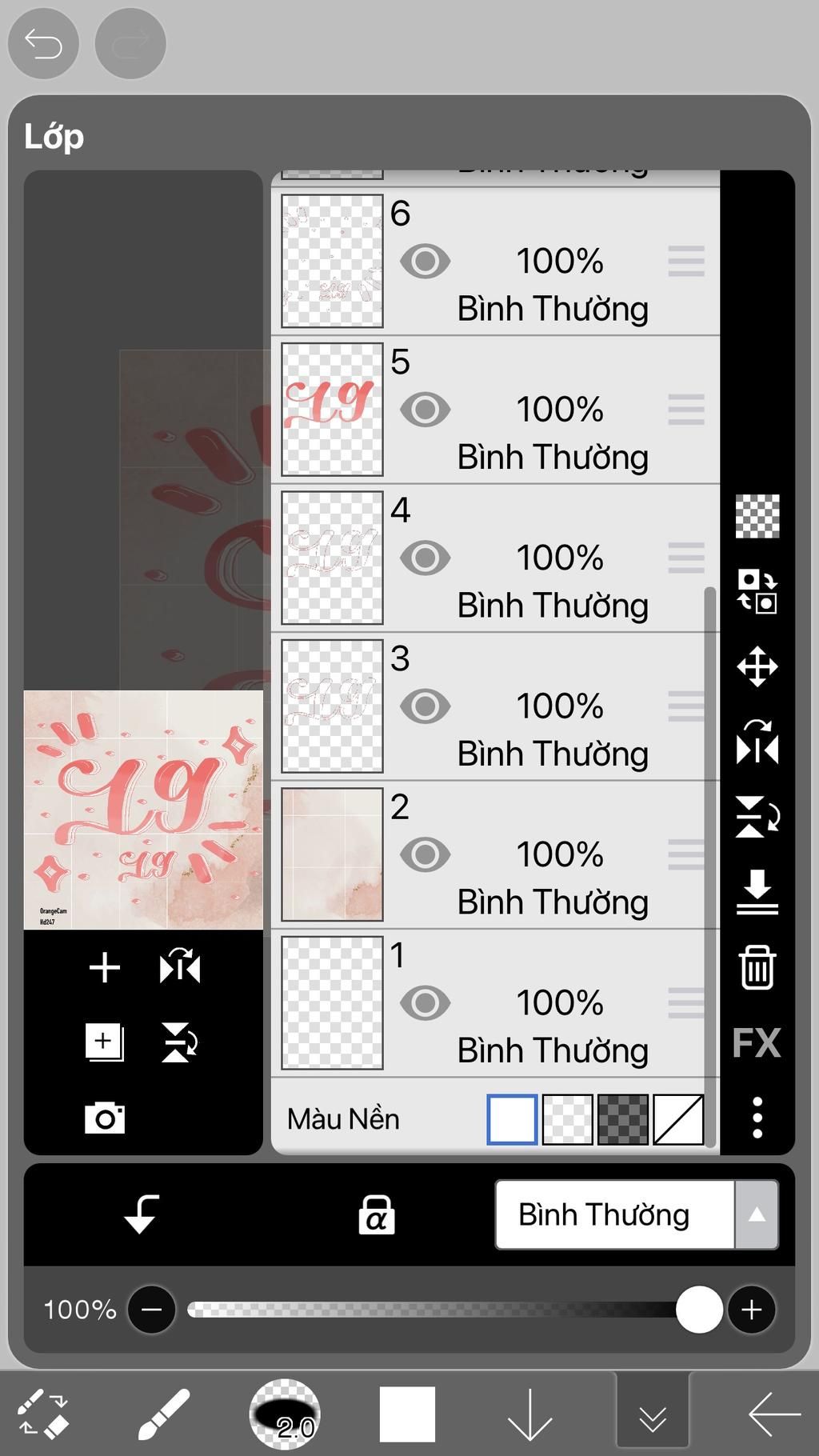819x1456 pixels.
Task: Open camera import layer icon
Action: point(105,1118)
